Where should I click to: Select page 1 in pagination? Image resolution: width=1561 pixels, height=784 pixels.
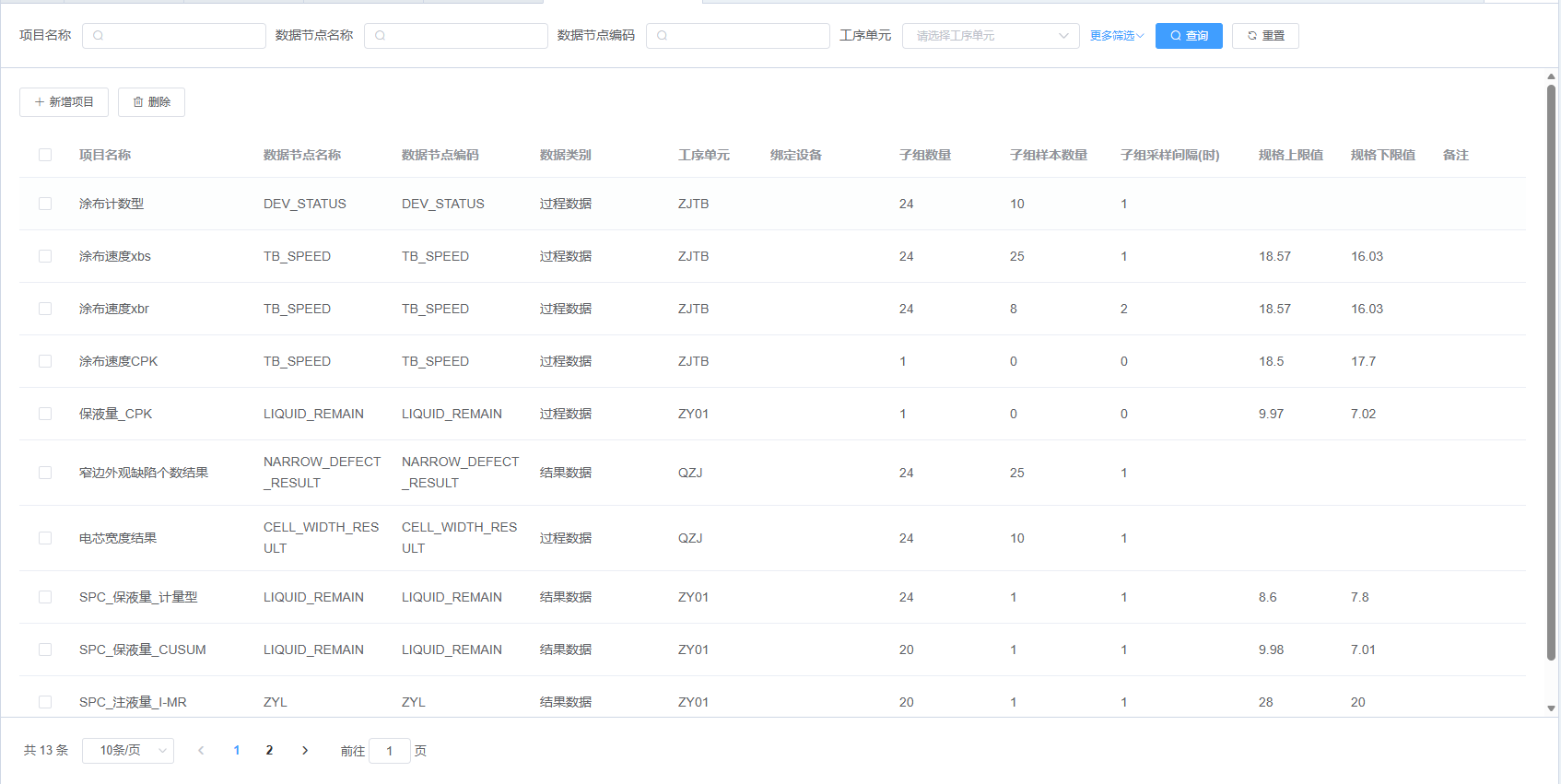point(237,751)
